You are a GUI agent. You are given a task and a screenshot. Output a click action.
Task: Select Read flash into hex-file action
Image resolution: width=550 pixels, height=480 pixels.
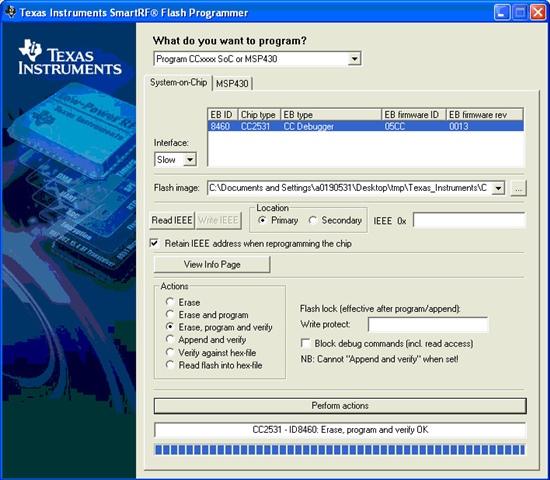point(170,365)
